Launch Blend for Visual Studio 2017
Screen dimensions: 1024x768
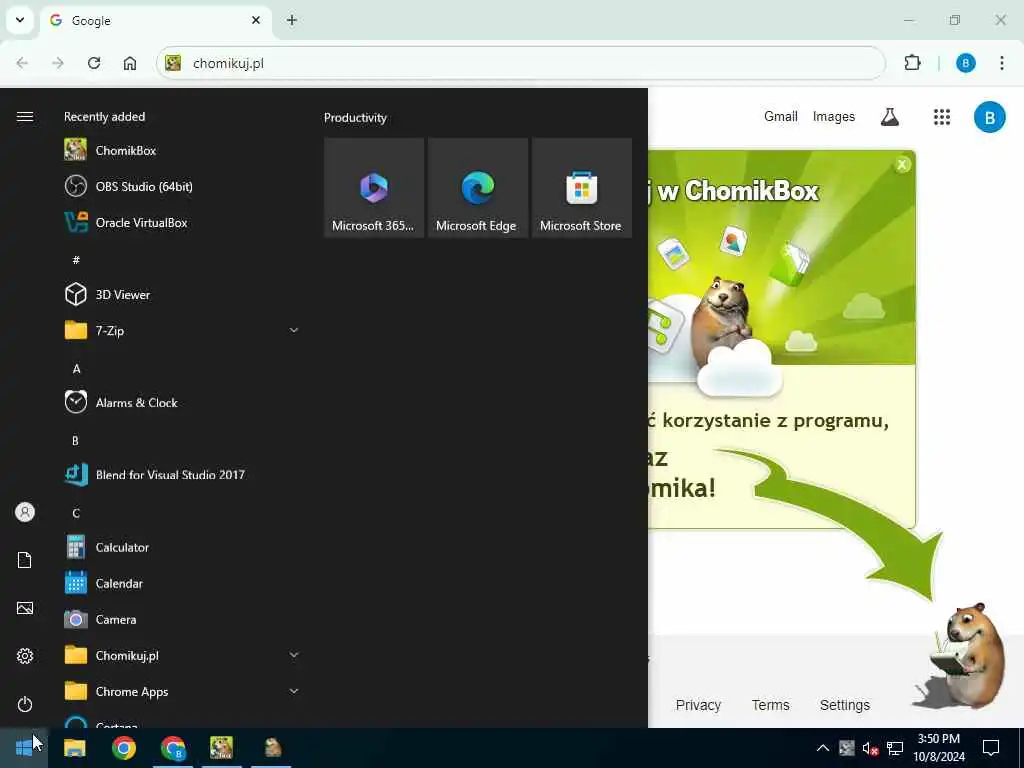(181, 475)
